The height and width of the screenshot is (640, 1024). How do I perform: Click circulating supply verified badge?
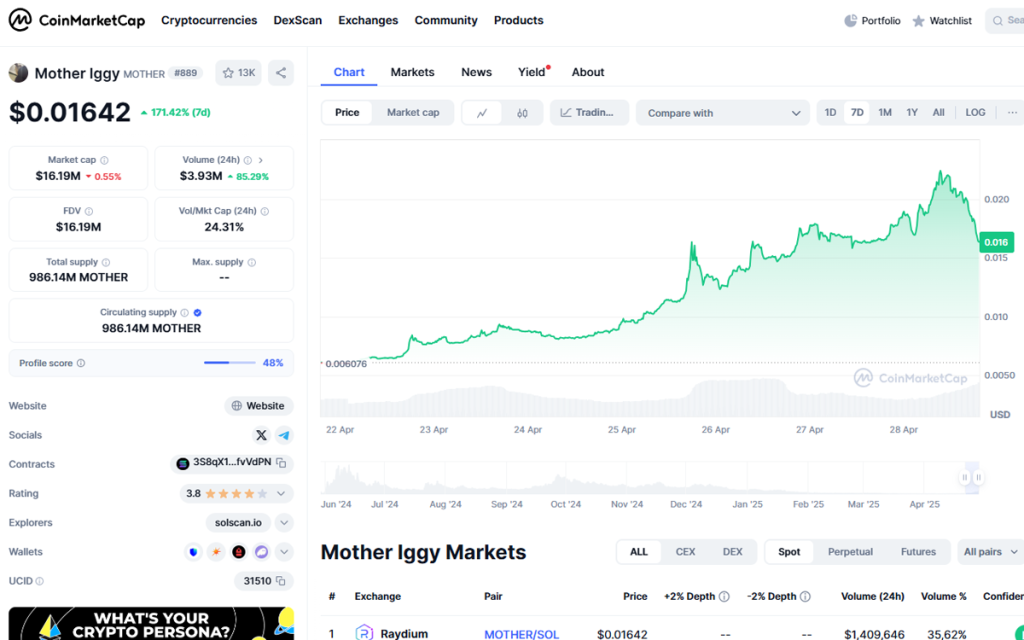point(198,313)
